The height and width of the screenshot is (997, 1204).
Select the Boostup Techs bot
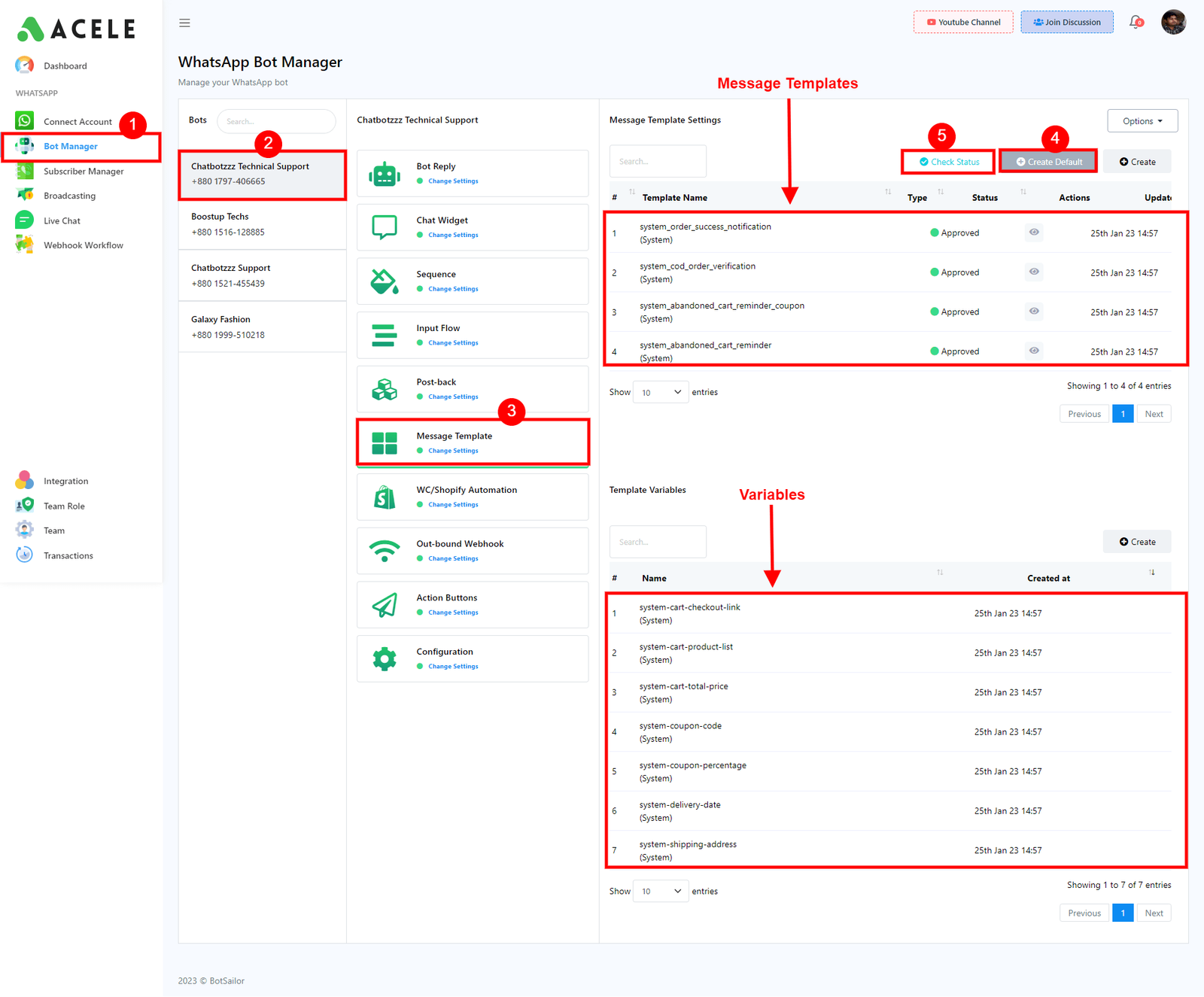263,224
